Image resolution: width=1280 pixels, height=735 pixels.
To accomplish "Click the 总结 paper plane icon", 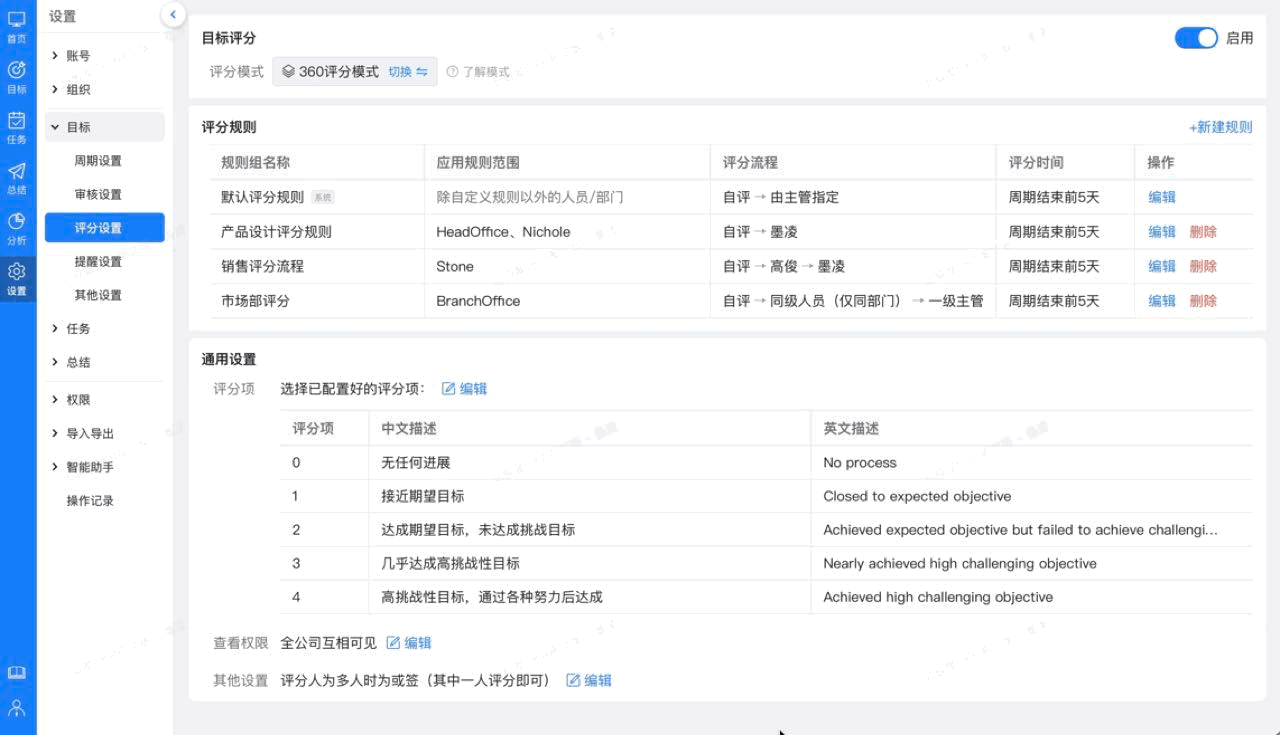I will (17, 176).
